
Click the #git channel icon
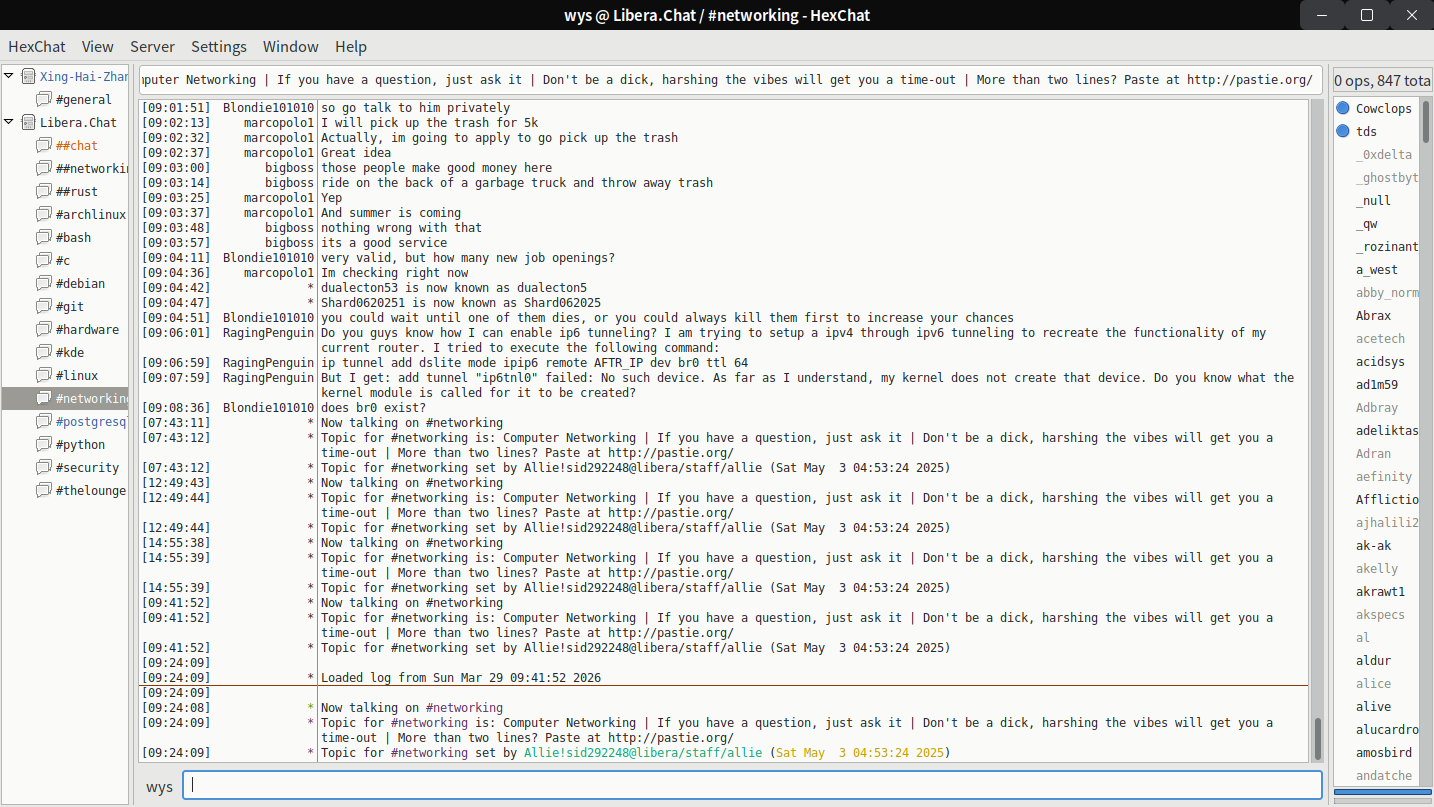point(44,306)
